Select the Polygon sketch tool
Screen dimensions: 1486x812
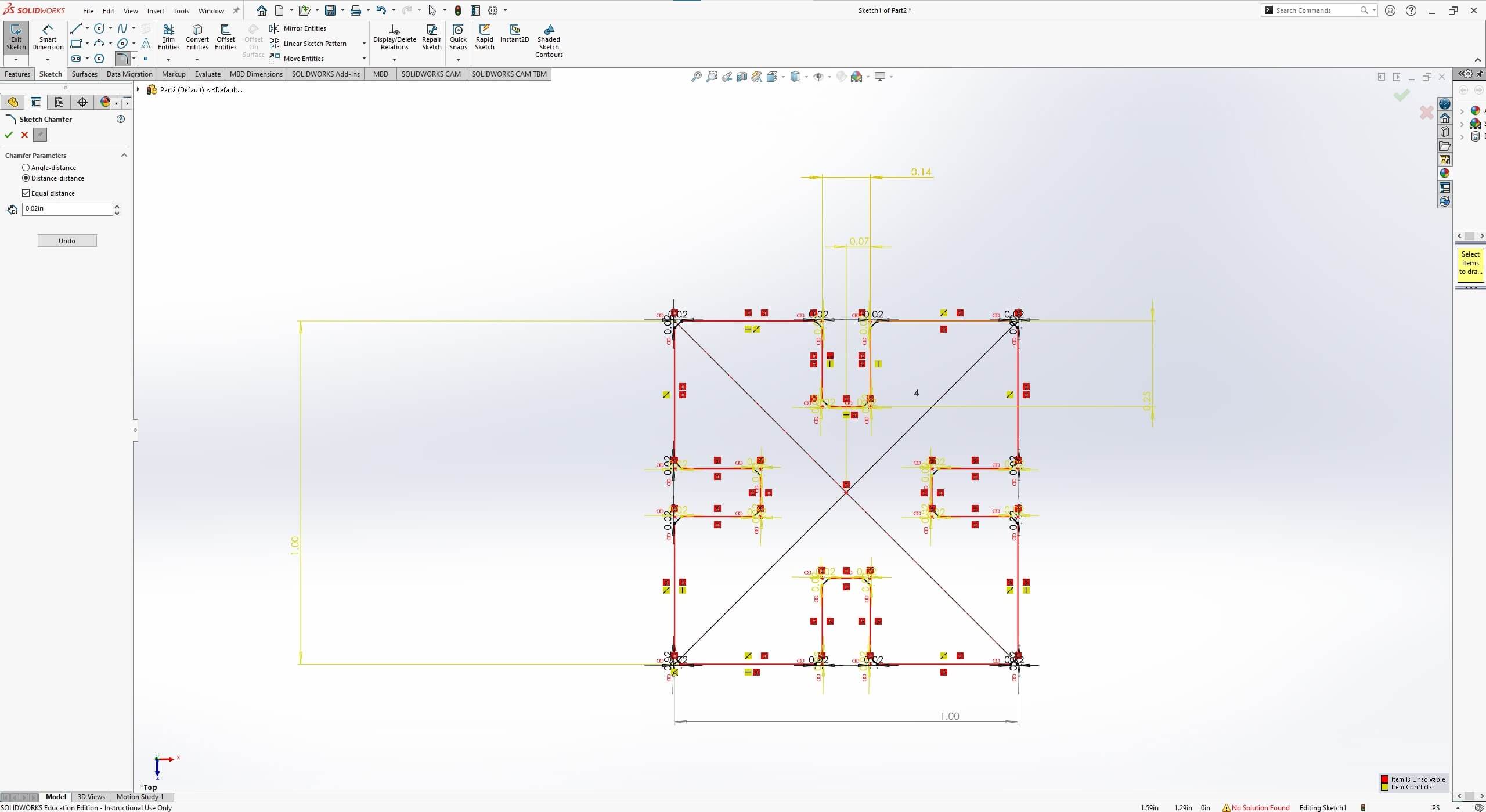(x=99, y=59)
